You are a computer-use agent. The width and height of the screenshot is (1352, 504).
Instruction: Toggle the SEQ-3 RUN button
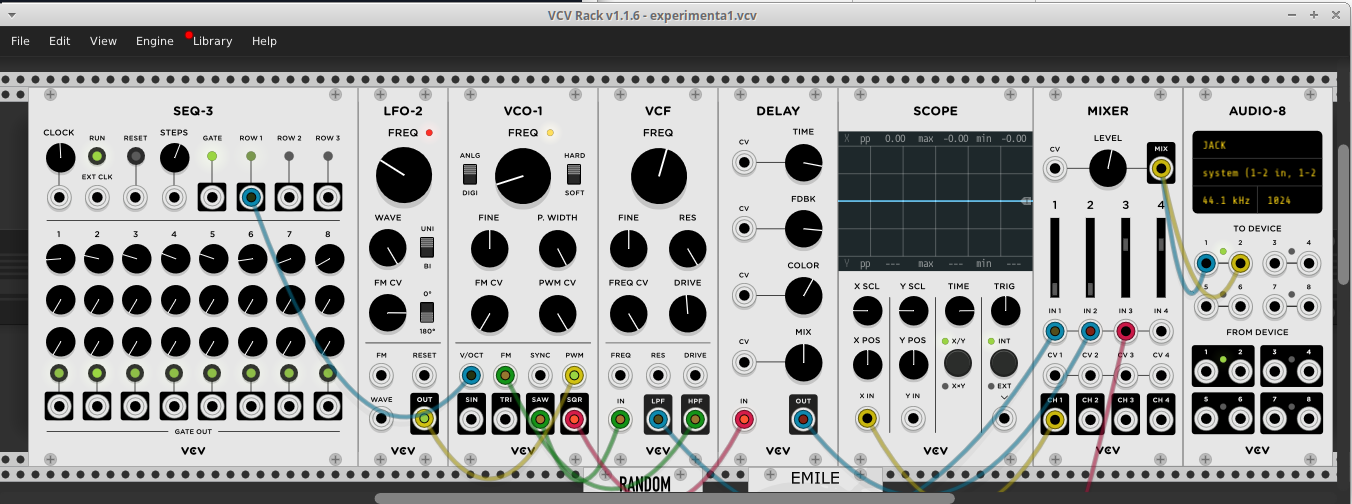coord(97,156)
